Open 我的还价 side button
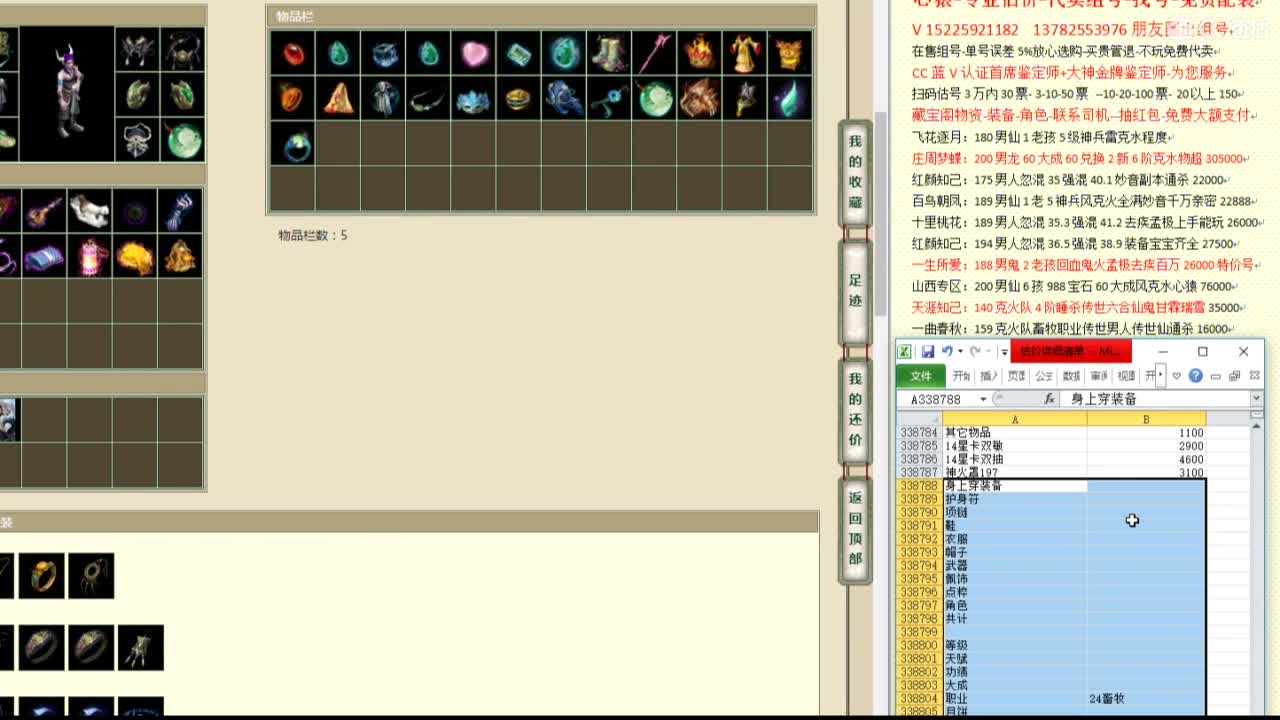 855,409
